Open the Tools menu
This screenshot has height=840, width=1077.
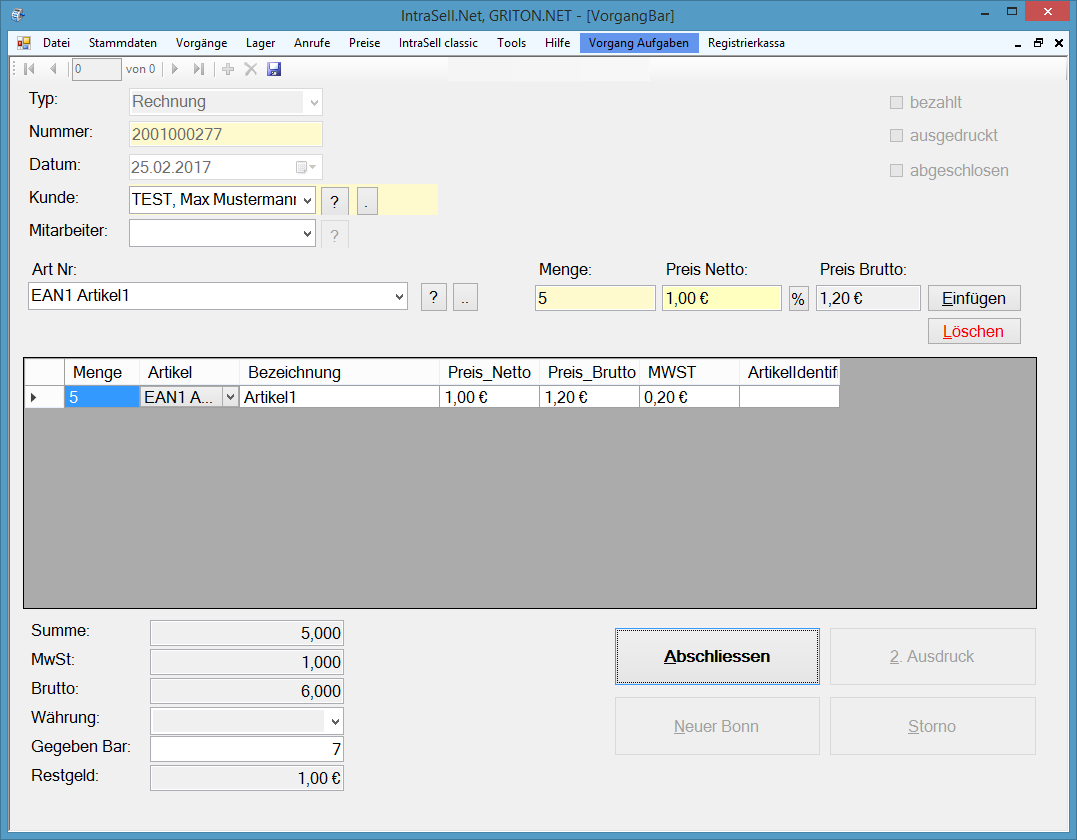point(511,43)
